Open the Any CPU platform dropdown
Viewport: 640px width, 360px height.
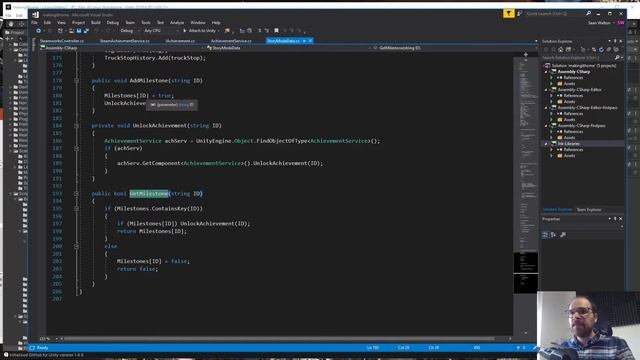161,31
